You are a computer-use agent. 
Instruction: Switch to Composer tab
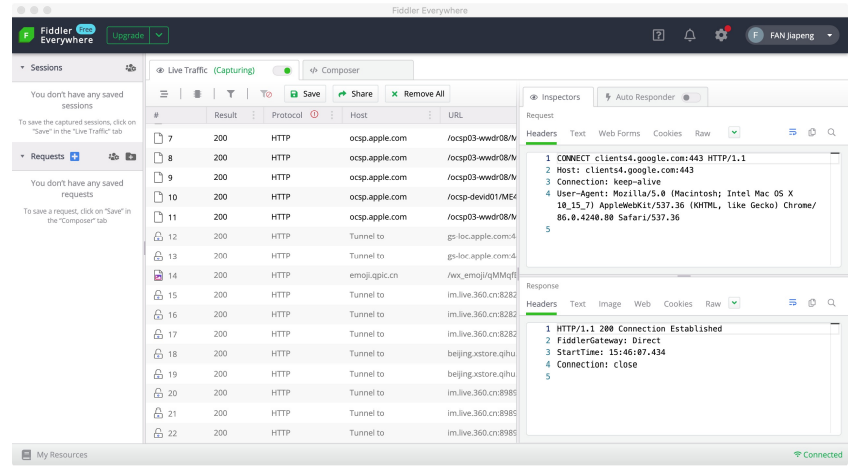pos(358,70)
